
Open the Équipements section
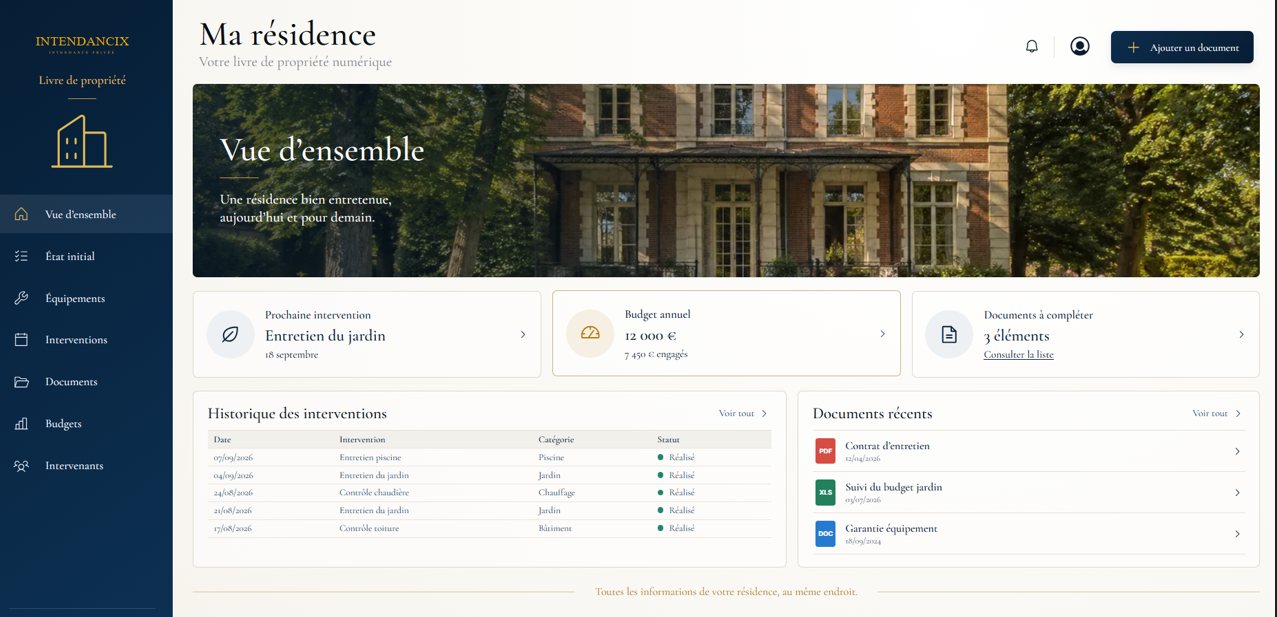[86, 298]
